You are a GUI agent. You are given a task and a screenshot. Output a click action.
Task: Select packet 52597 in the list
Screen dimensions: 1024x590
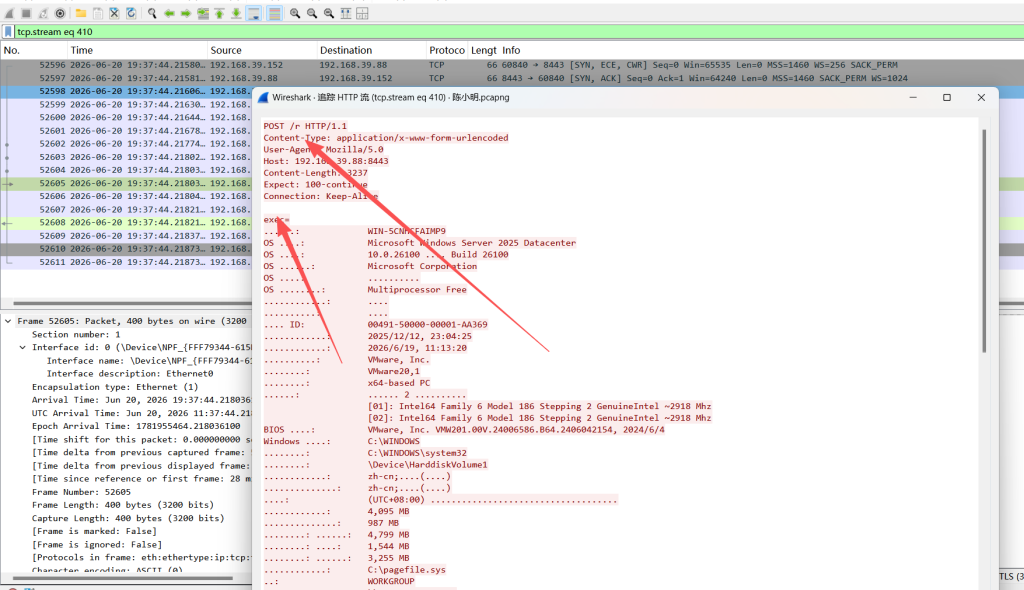(x=512, y=78)
